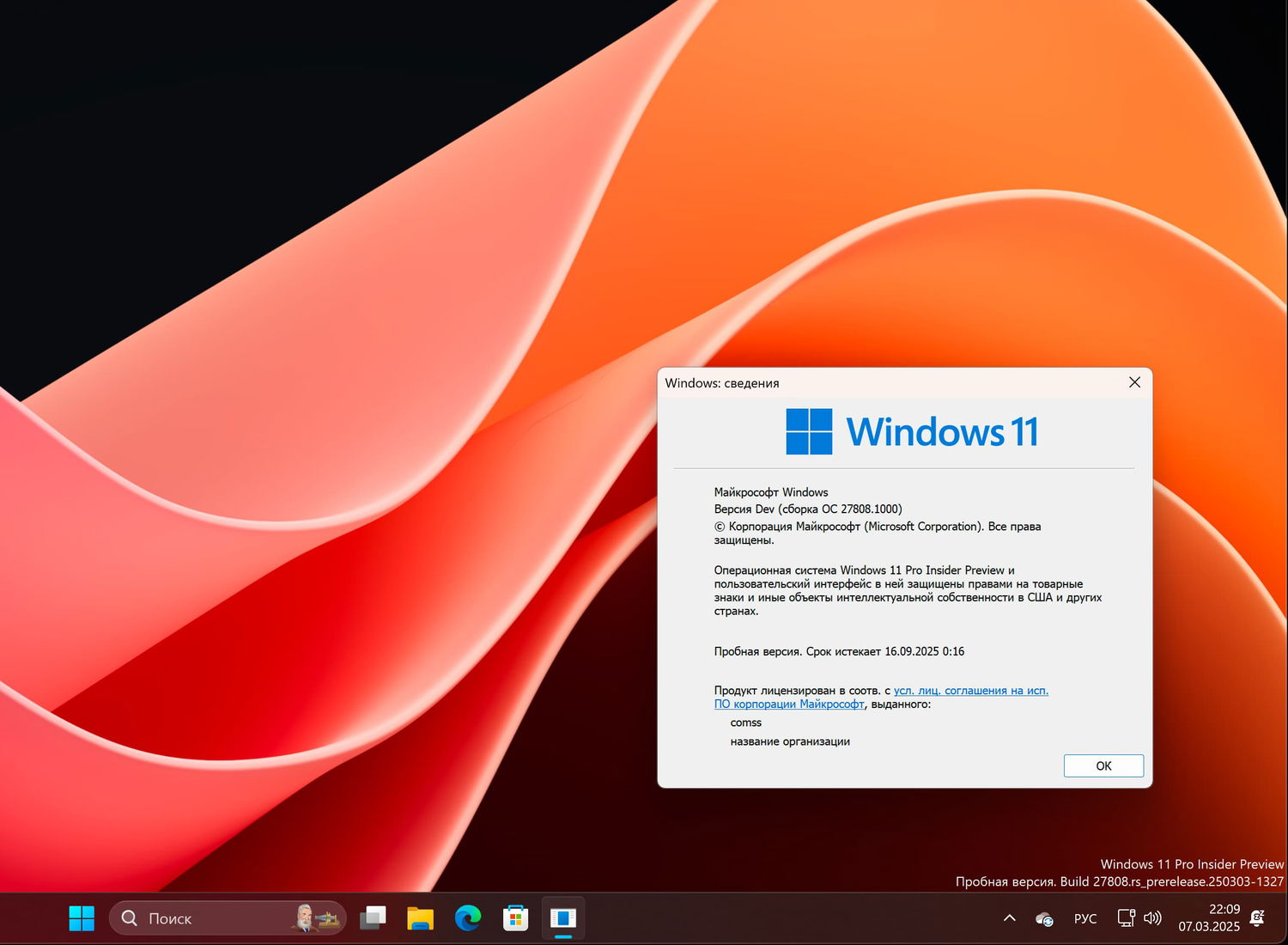Image resolution: width=1288 pixels, height=945 pixels.
Task: Check OneDrive sync status in the tray
Action: tap(1042, 918)
